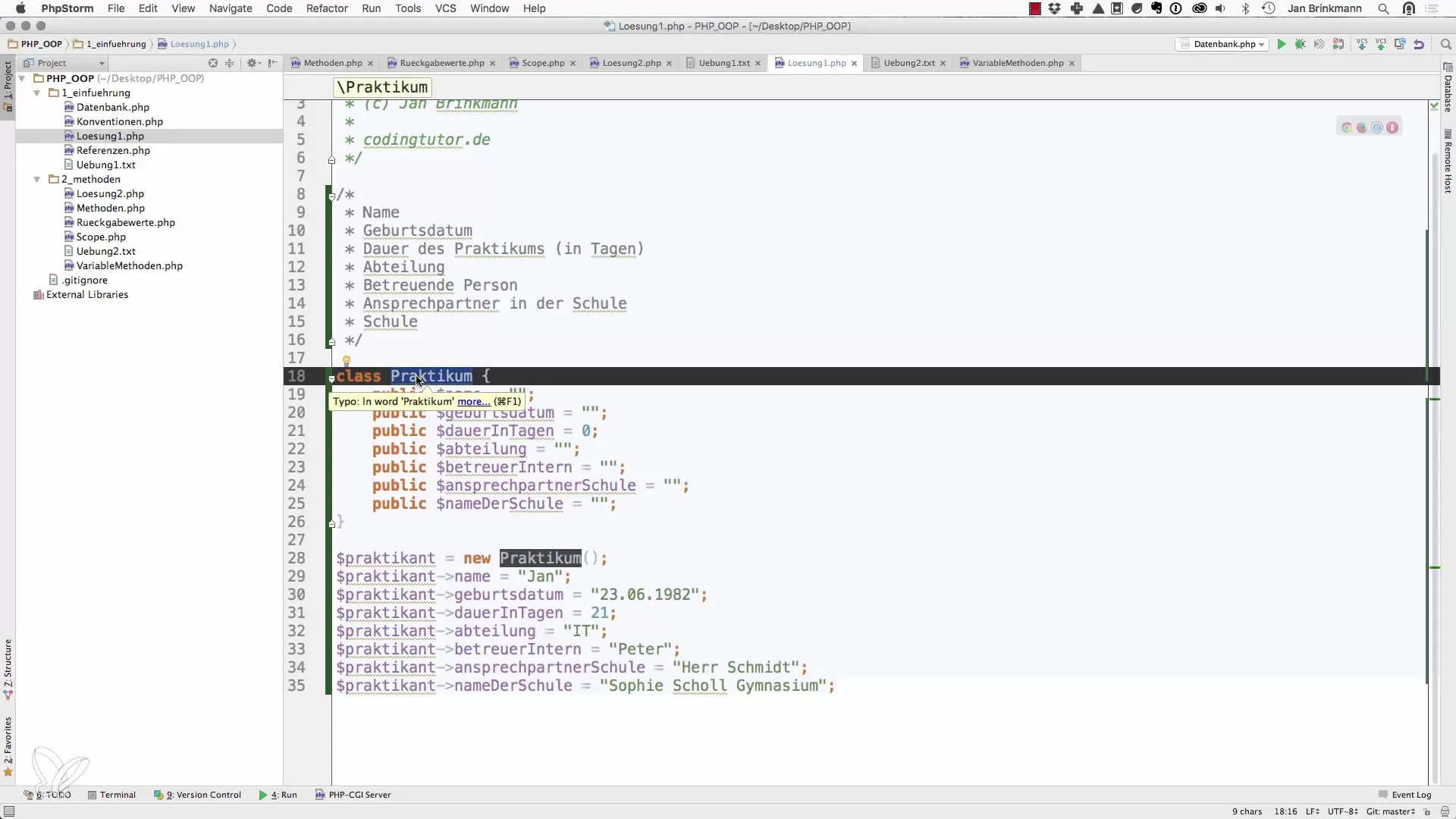This screenshot has height=819, width=1456.
Task: Show local history icon in toolbar
Action: [1400, 44]
